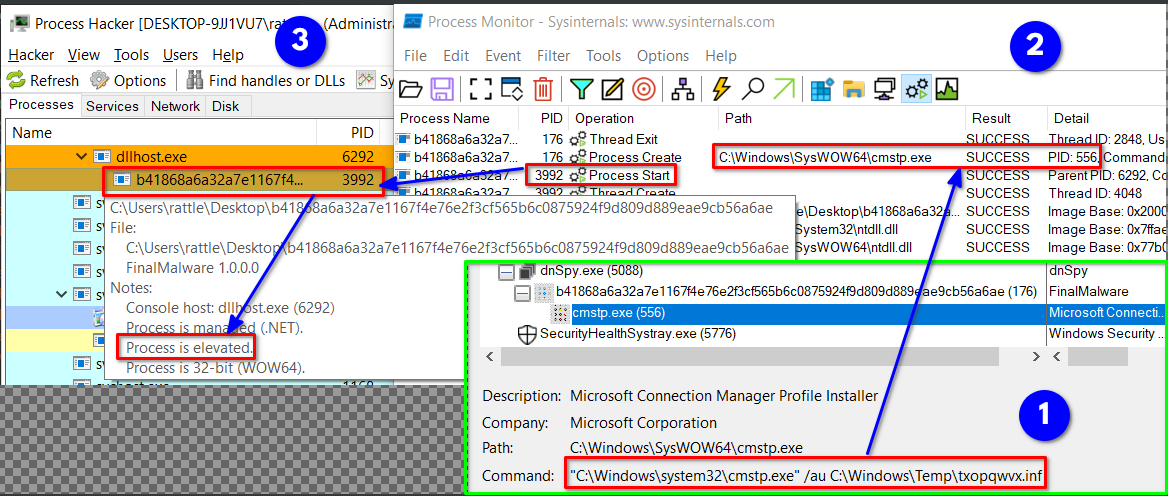
Task: Click the Path column header
Action: point(842,118)
